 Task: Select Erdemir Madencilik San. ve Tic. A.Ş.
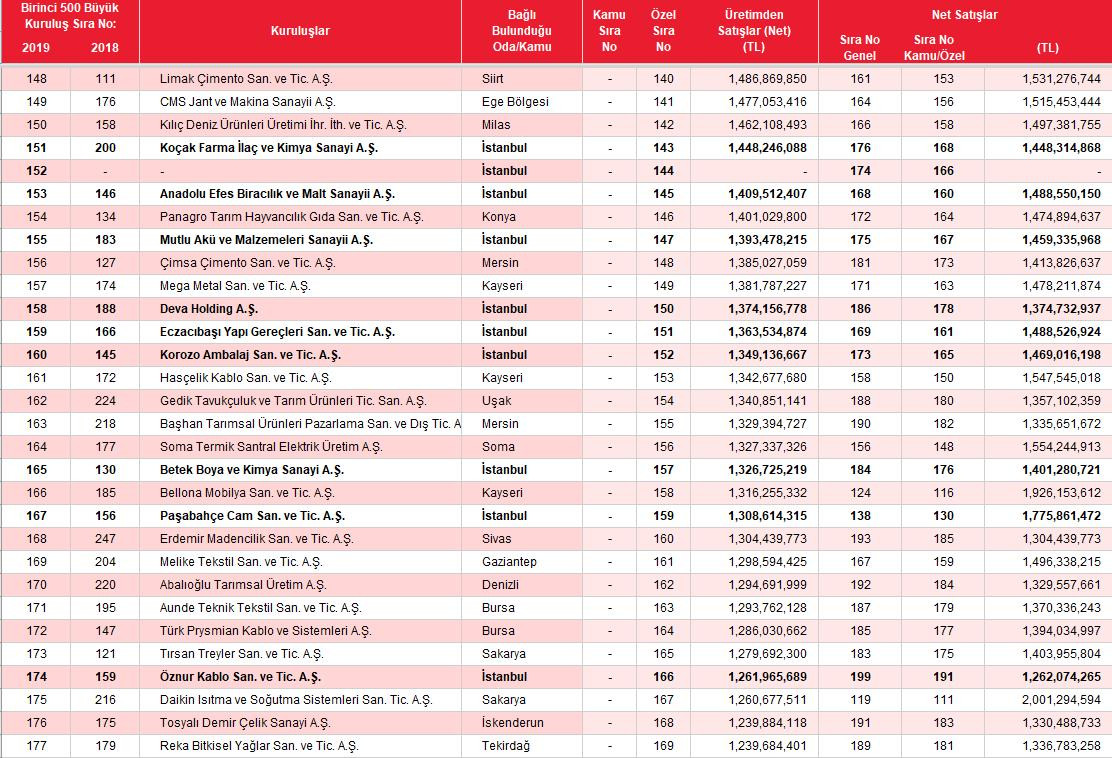[257, 539]
